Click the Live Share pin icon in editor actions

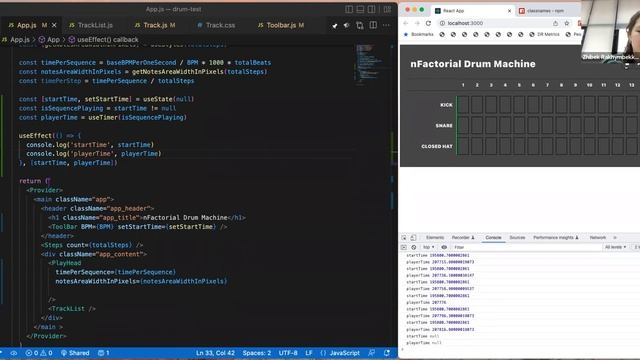335,25
